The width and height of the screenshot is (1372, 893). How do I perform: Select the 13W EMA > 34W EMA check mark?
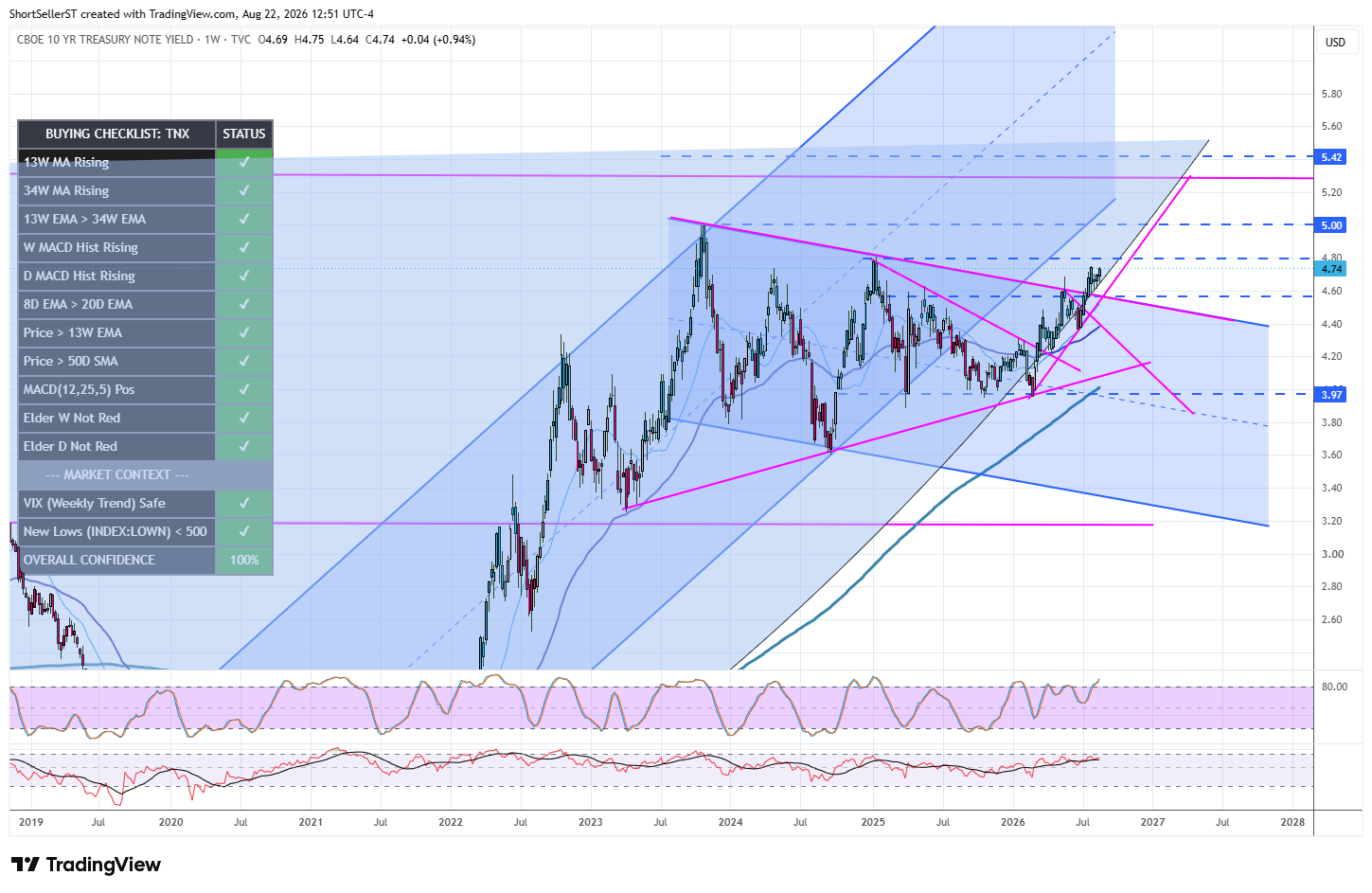click(x=244, y=219)
